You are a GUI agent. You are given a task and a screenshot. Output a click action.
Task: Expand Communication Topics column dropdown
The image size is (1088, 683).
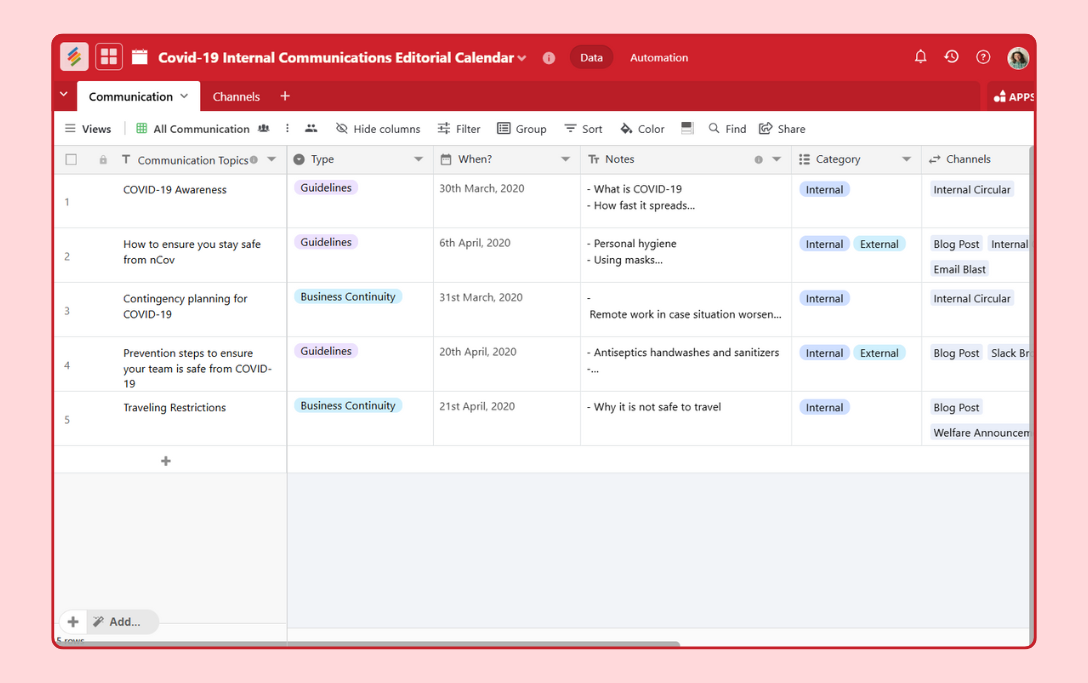pos(272,159)
